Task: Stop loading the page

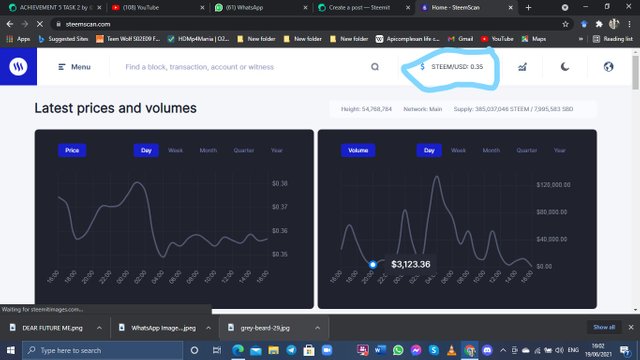Action: click(x=40, y=24)
